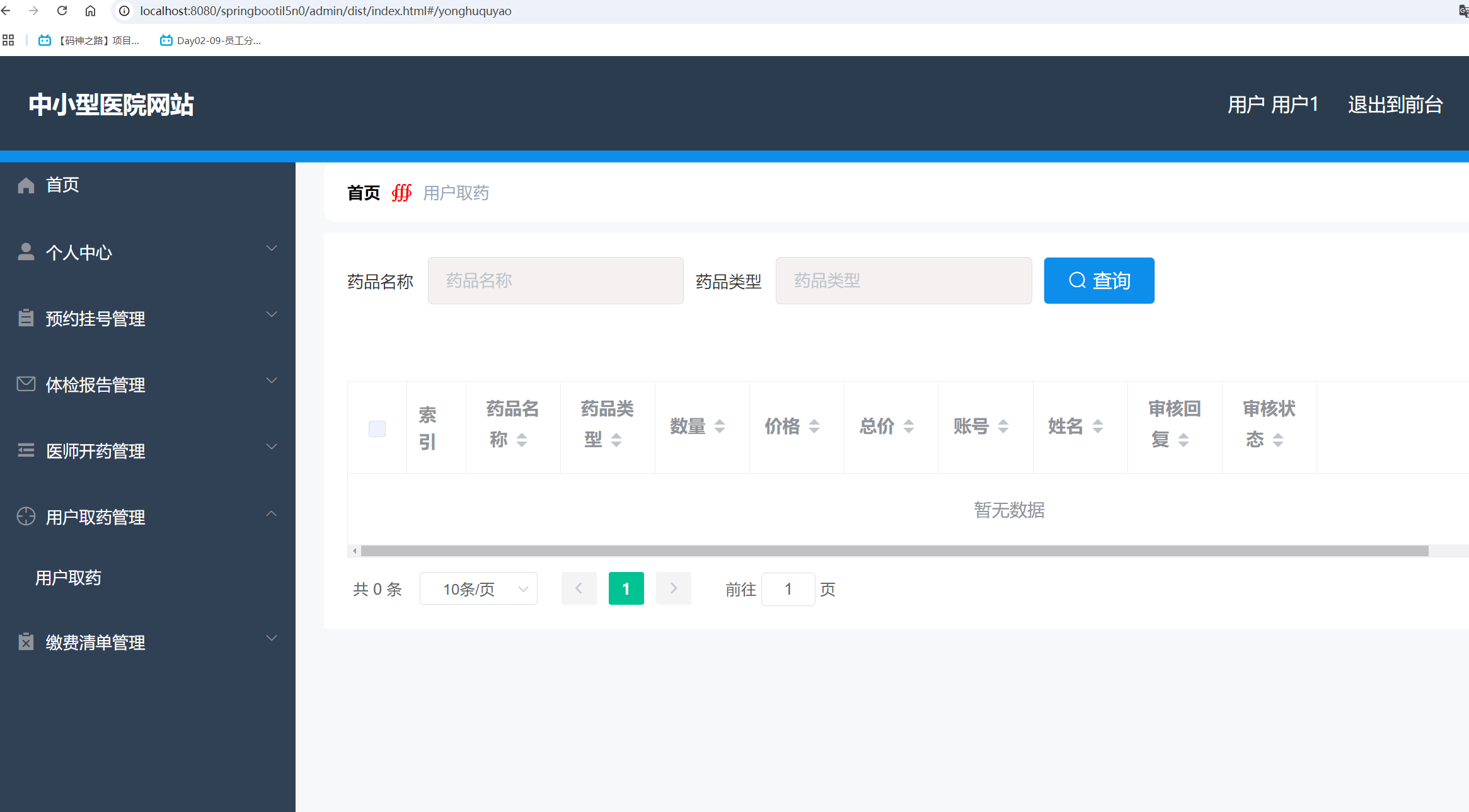Select the 首页 home icon in sidebar
The width and height of the screenshot is (1469, 812).
(26, 184)
